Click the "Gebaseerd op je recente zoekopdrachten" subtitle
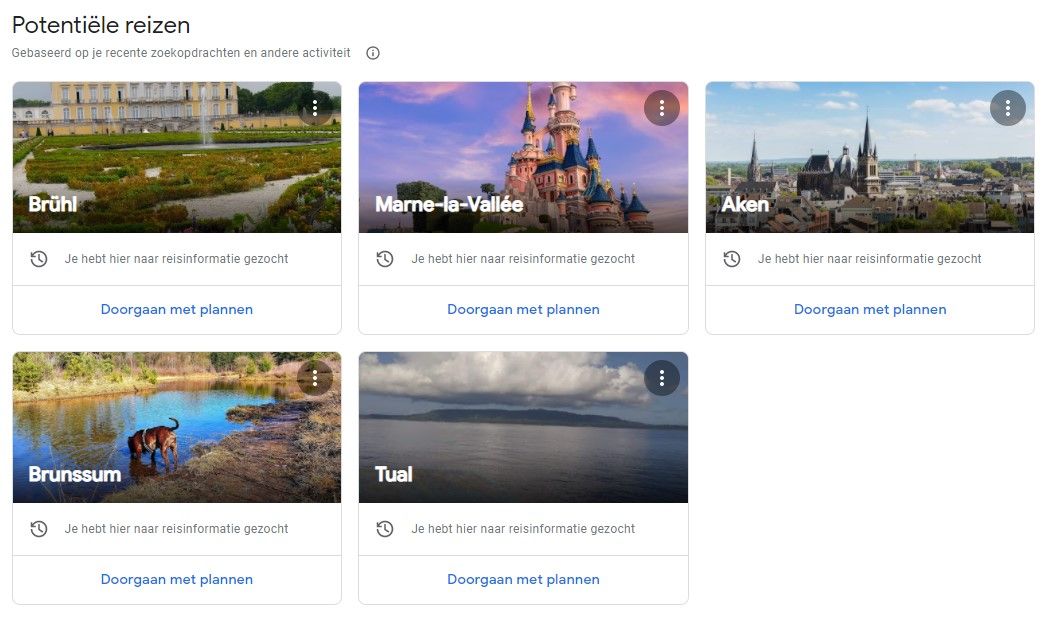 pyautogui.click(x=181, y=53)
